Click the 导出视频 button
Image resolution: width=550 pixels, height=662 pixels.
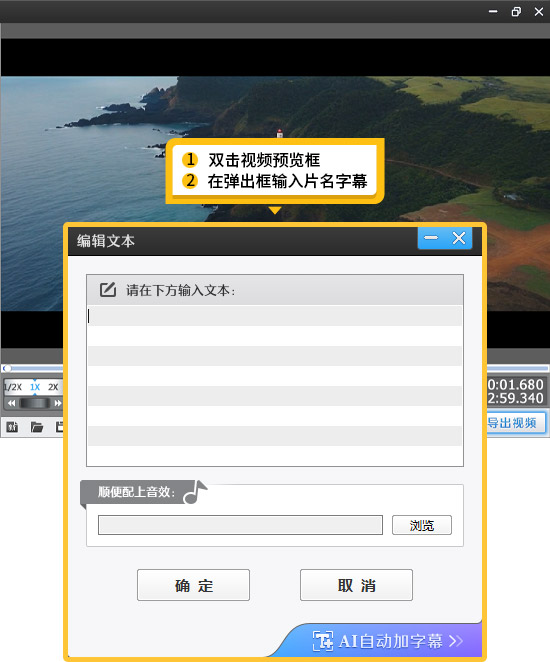(516, 423)
